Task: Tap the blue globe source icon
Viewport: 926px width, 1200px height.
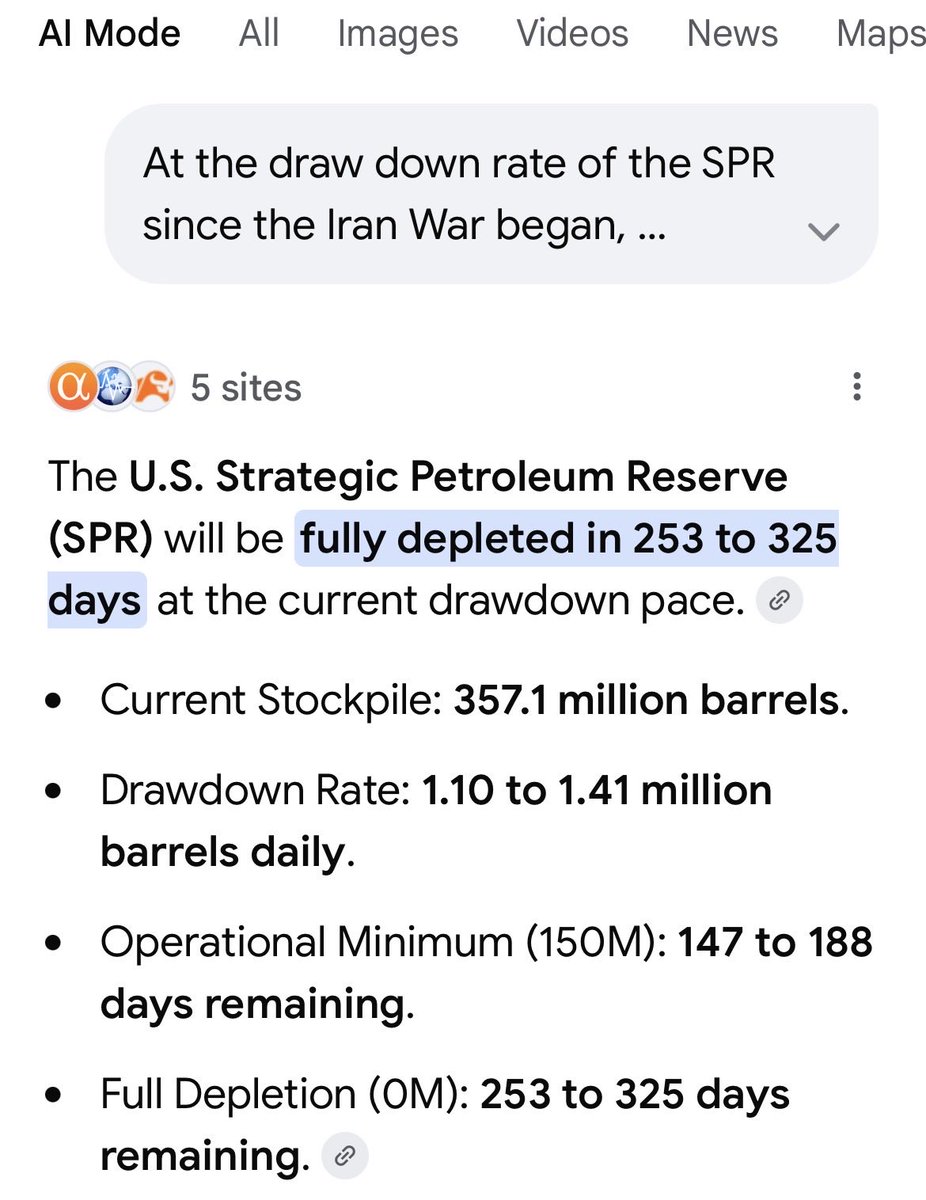Action: [111, 389]
